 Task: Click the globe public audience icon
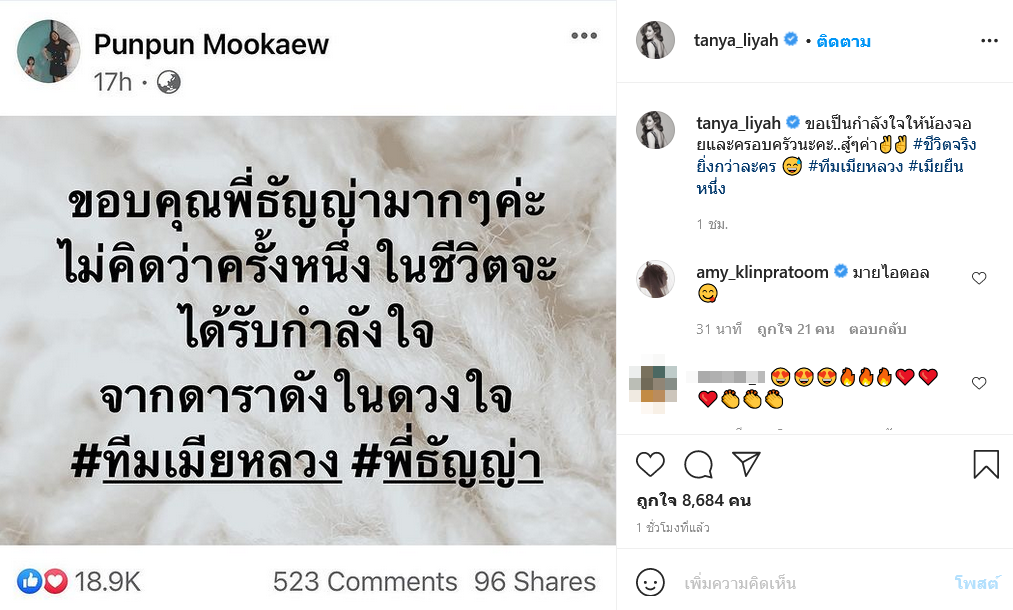(169, 83)
